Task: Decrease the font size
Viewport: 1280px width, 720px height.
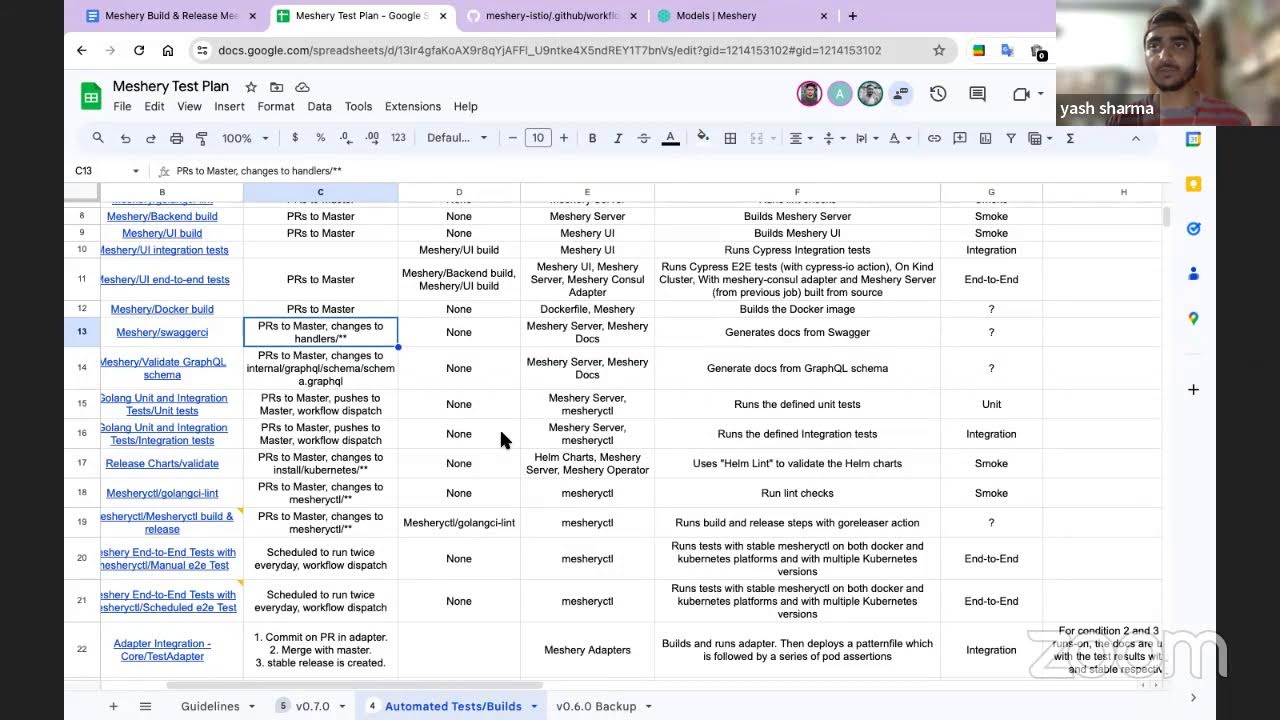Action: 513,138
